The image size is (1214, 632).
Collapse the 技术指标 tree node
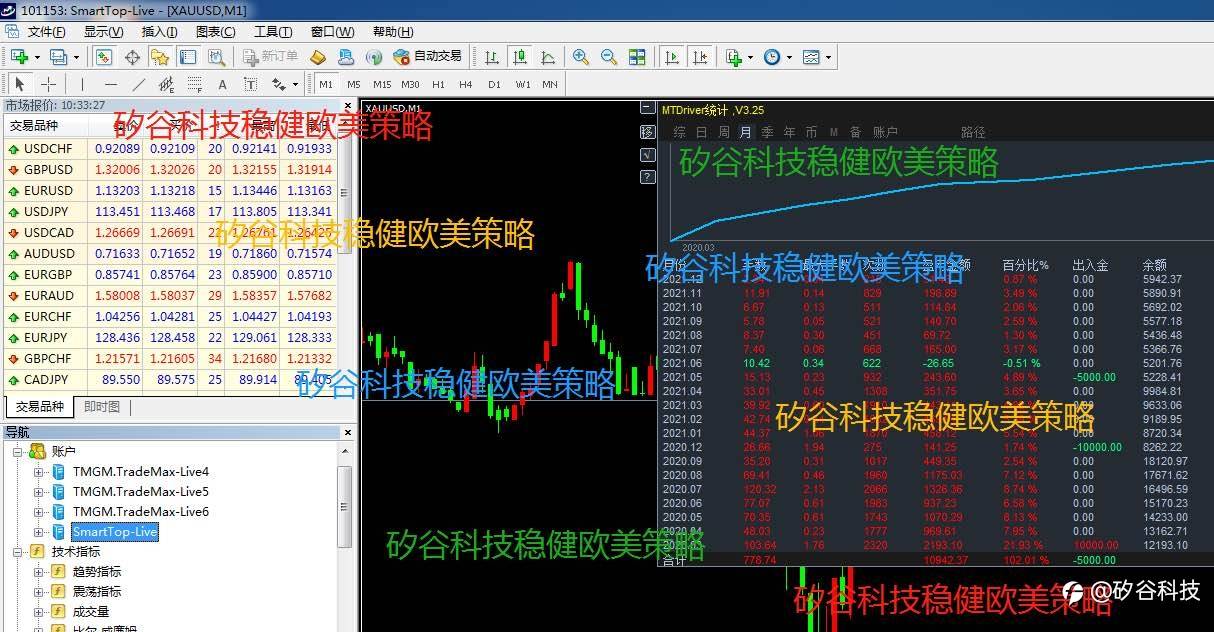tap(18, 552)
